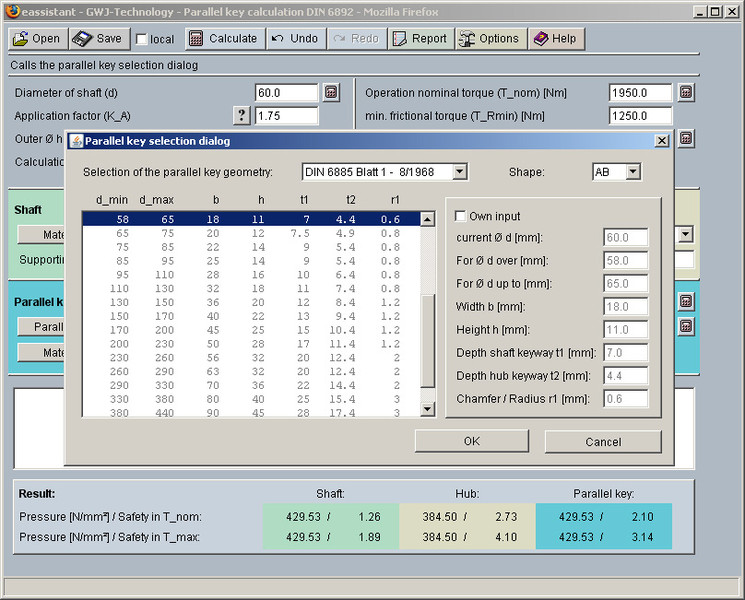Click the Open toolbar button

click(38, 39)
